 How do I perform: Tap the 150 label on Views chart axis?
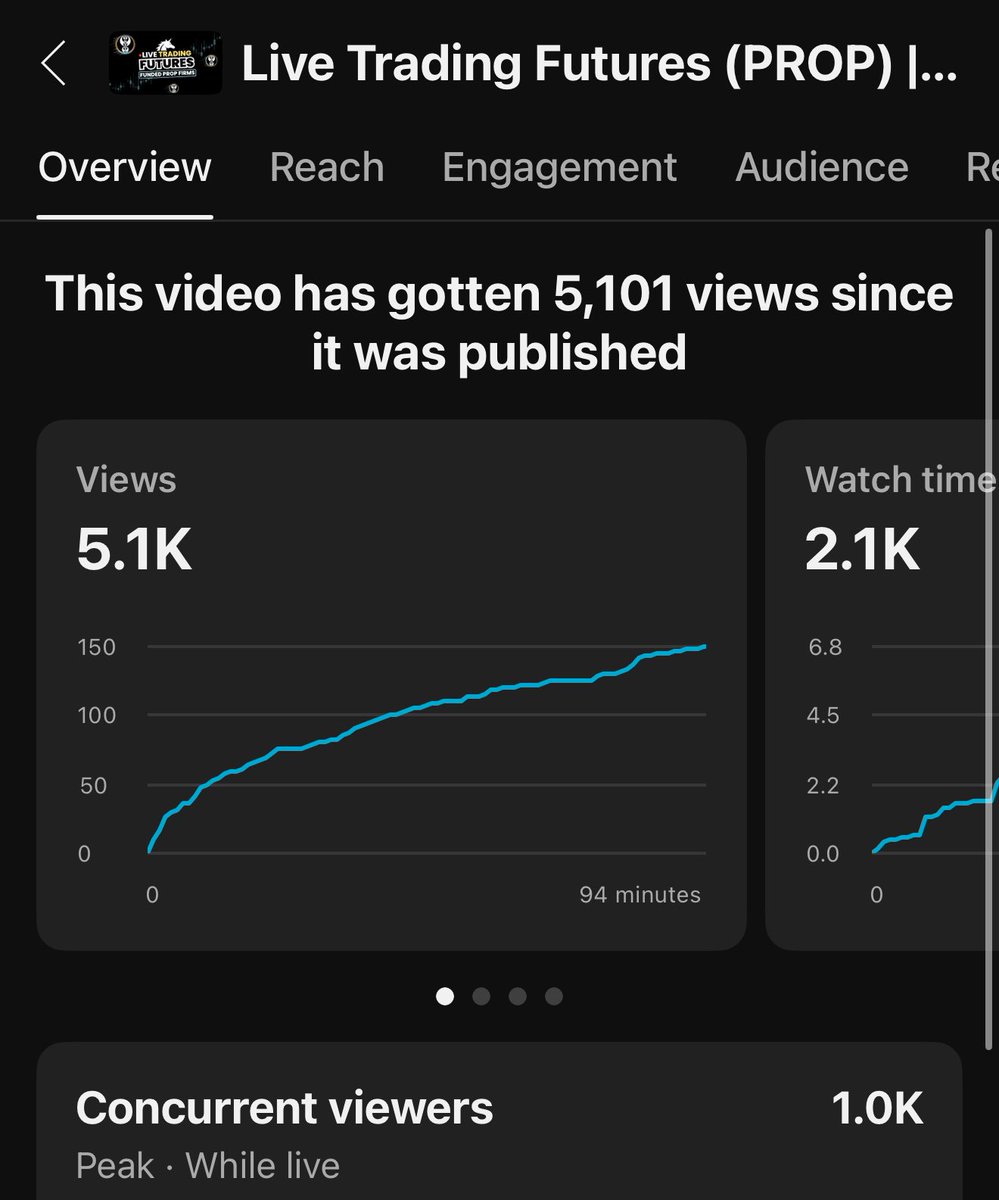pos(97,647)
